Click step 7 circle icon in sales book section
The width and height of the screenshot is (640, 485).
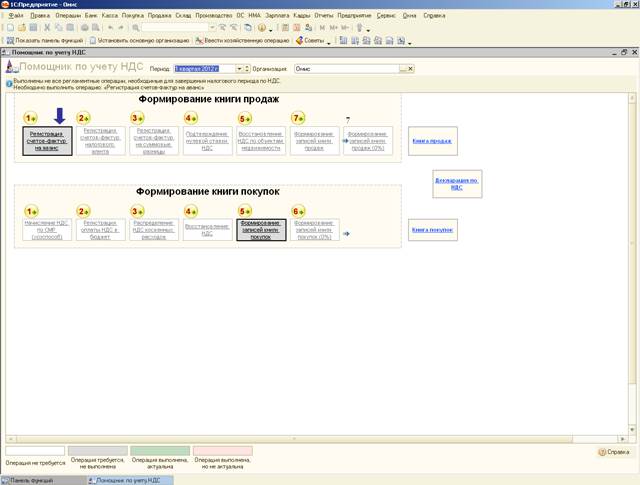tap(297, 118)
